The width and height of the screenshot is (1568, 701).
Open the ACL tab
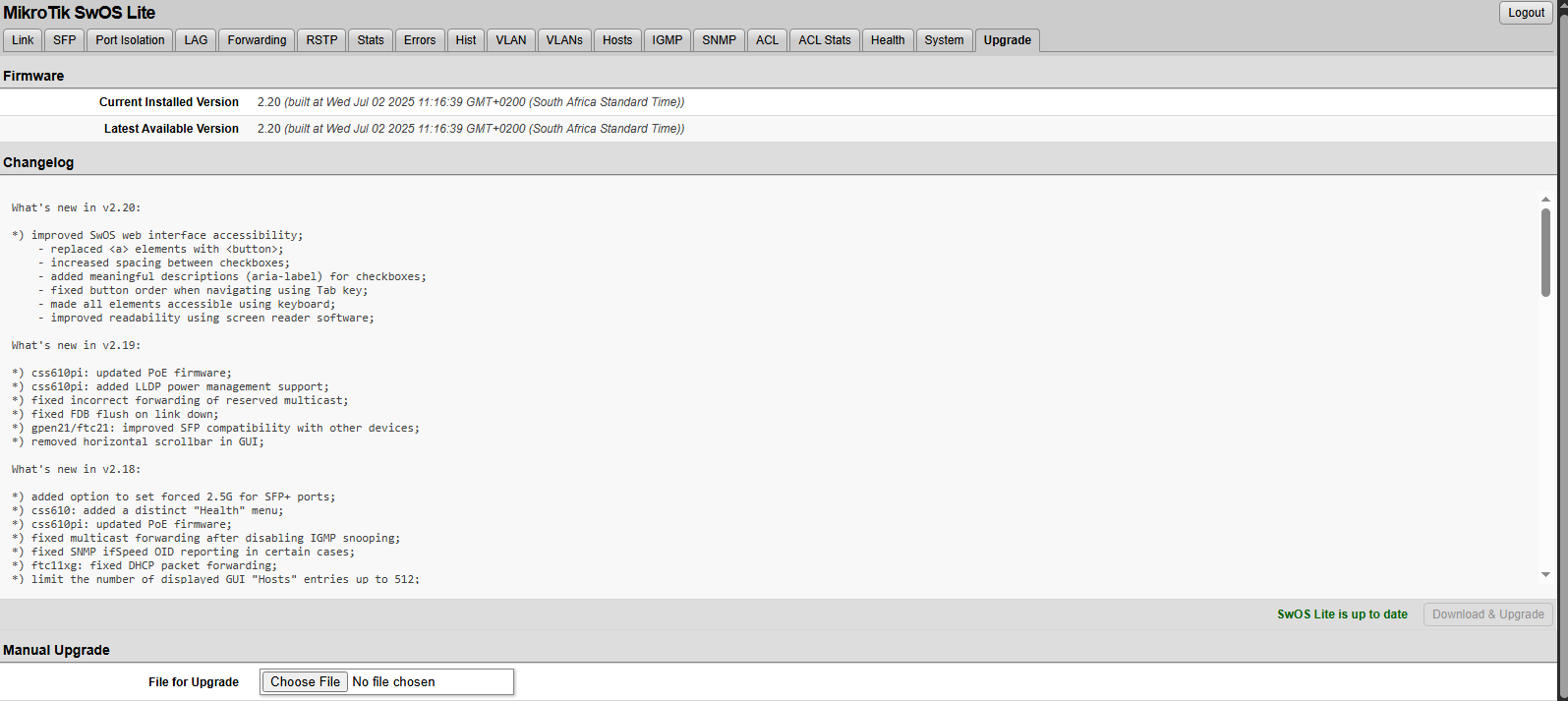767,40
